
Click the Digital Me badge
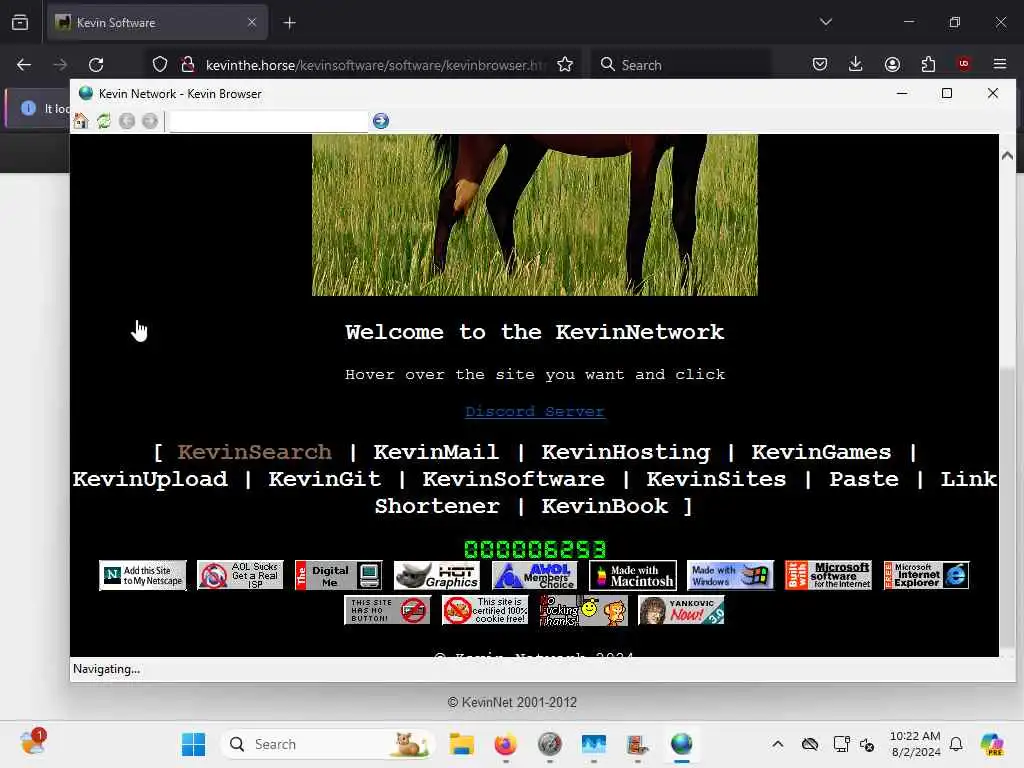(x=338, y=575)
